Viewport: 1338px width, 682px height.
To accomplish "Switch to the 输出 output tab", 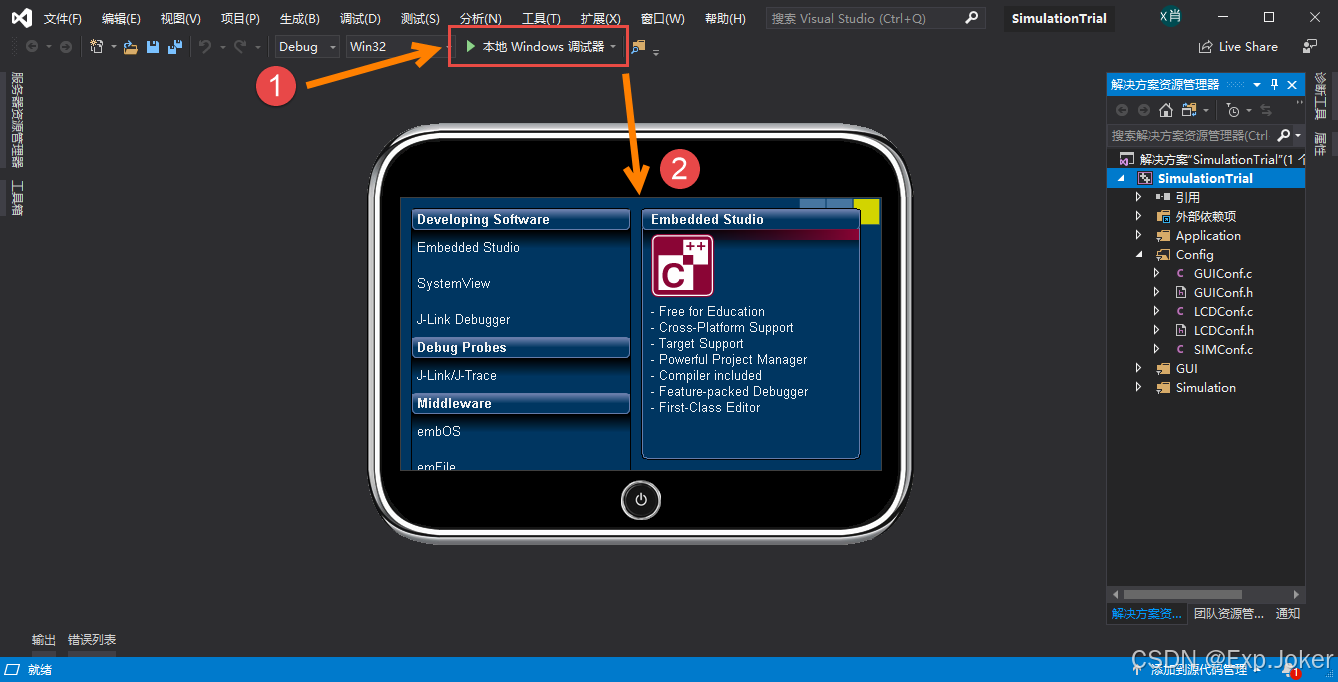I will (x=44, y=640).
